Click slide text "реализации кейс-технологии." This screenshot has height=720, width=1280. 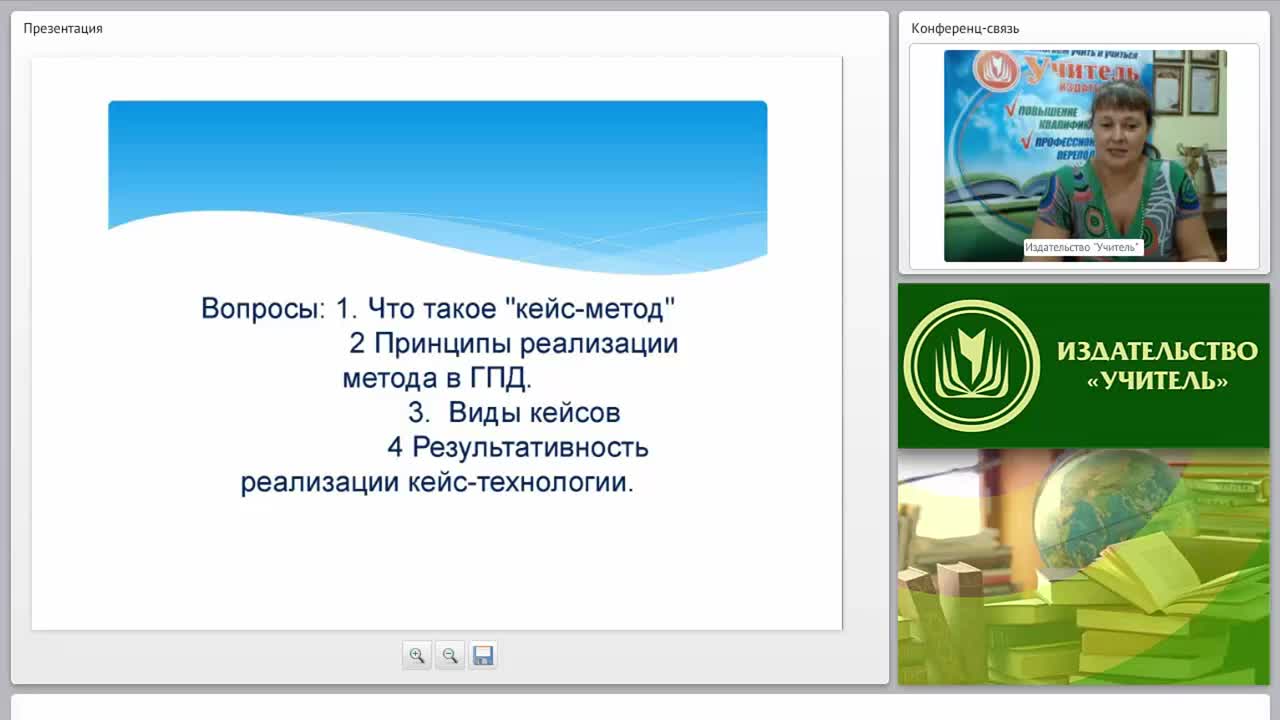tap(438, 482)
